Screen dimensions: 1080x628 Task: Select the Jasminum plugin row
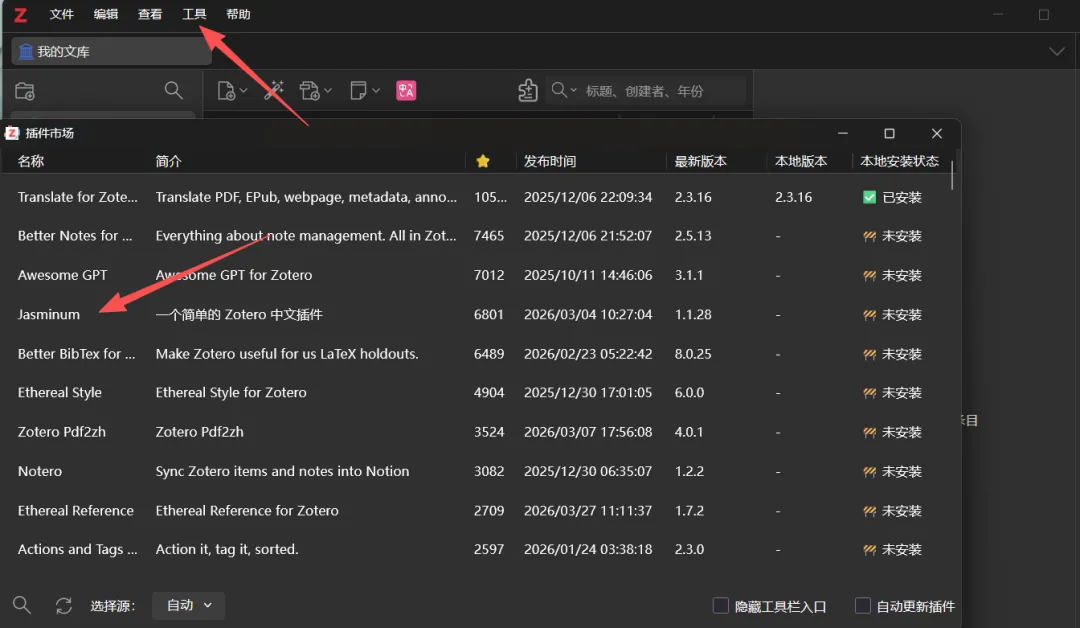pos(475,315)
